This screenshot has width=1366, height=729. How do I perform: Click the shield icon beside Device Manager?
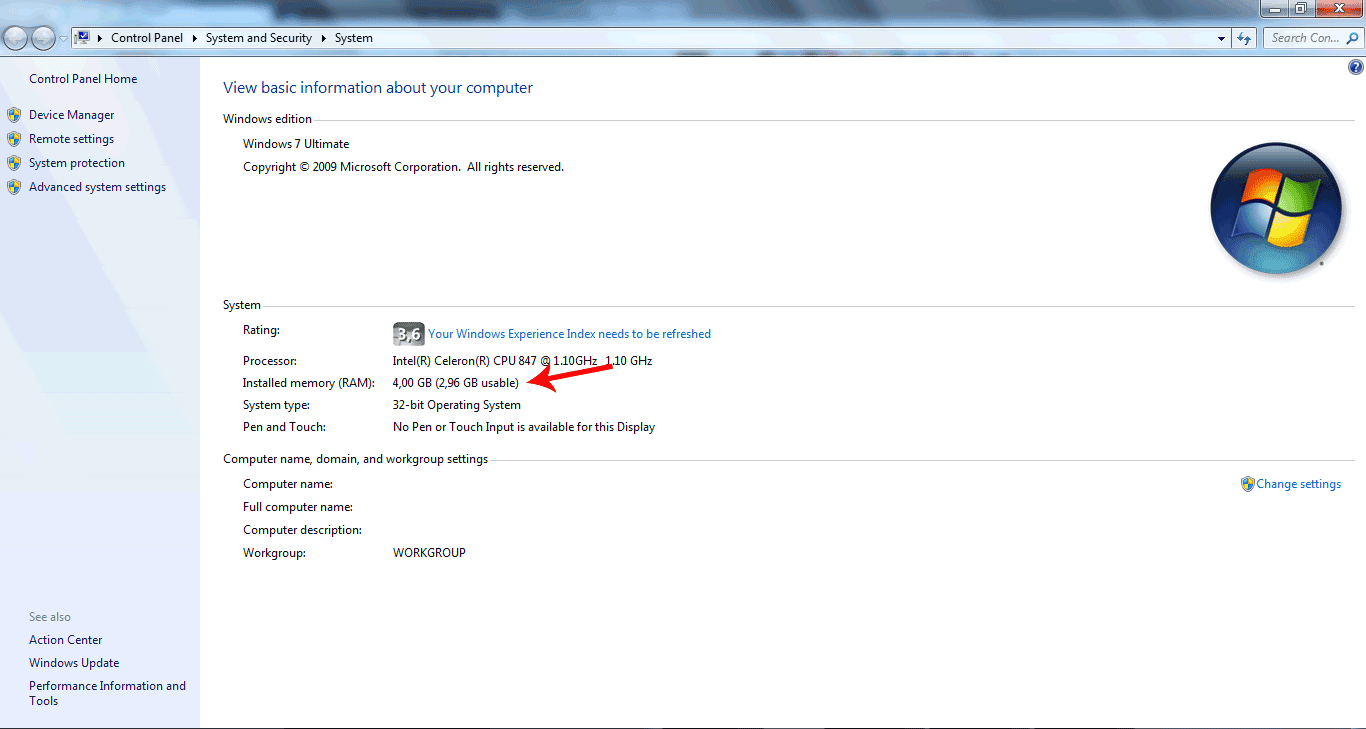[14, 115]
